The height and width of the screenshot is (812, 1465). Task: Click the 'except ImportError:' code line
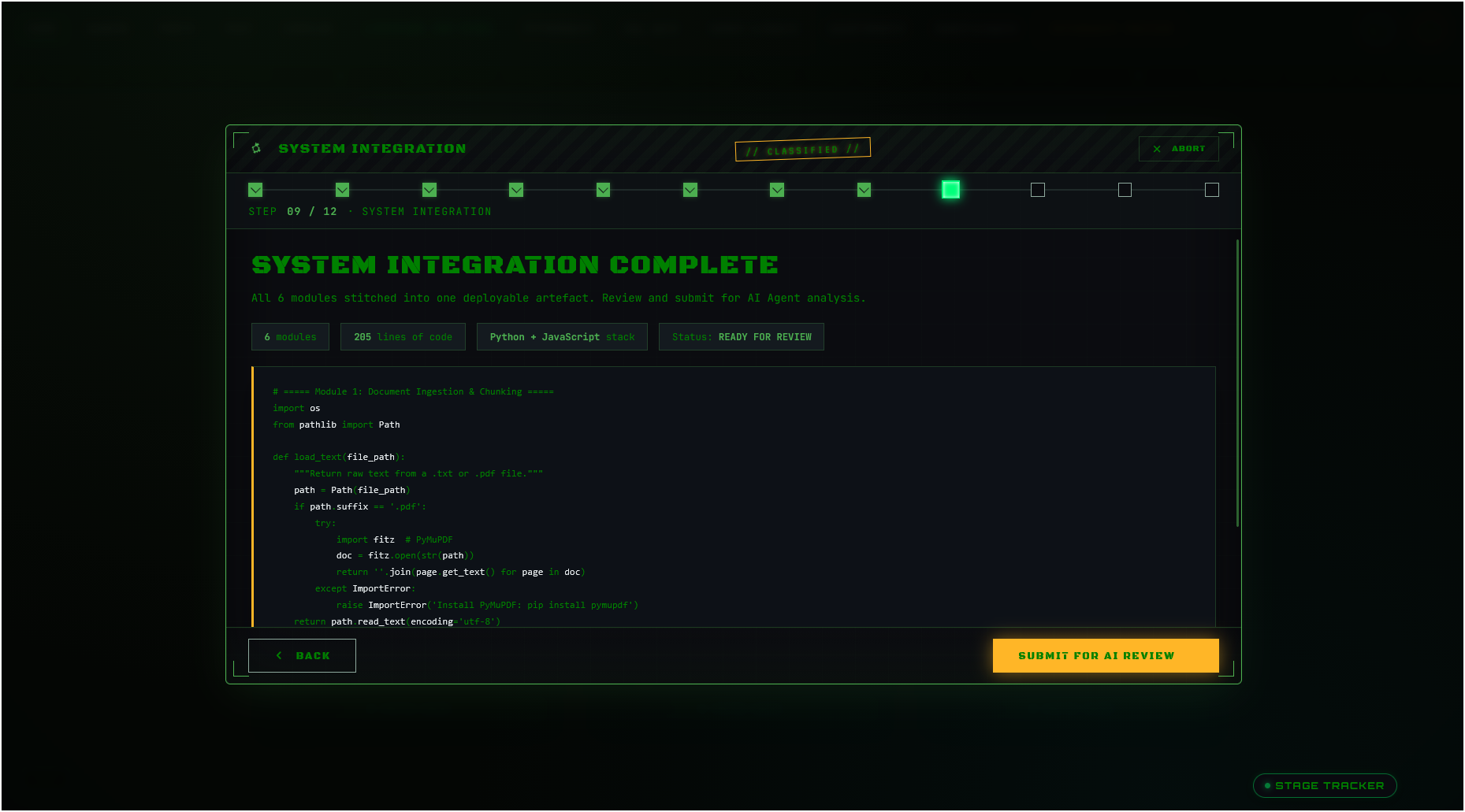366,588
